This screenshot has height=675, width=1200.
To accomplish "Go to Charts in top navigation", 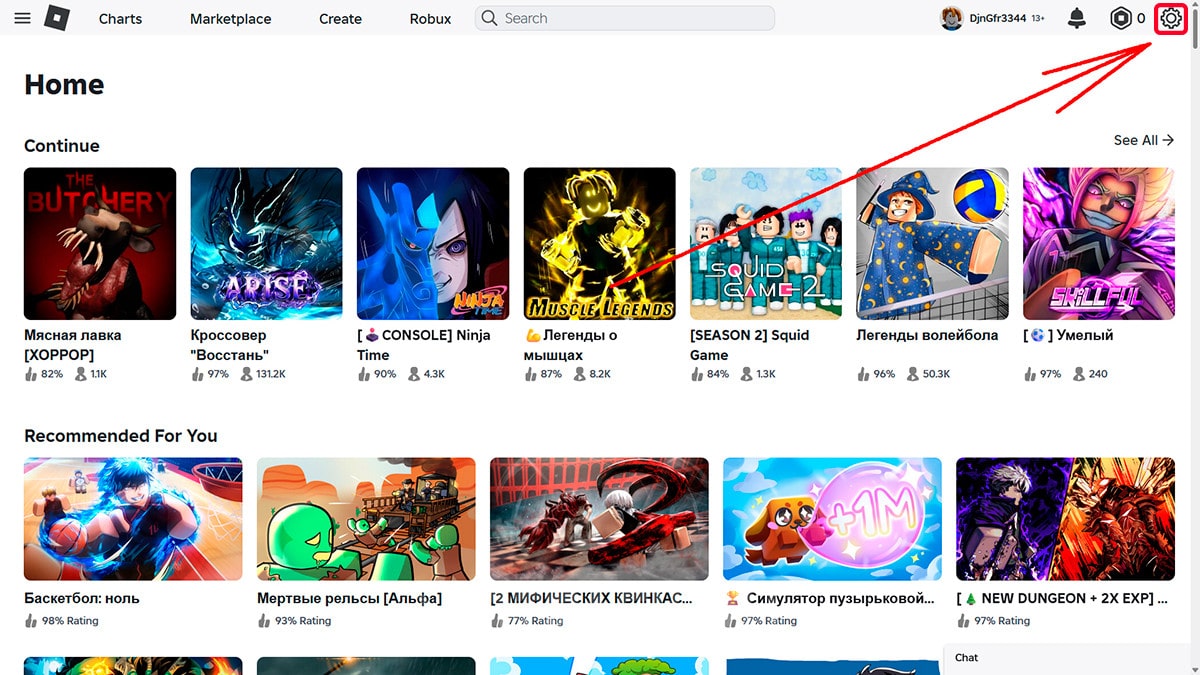I will pos(120,19).
